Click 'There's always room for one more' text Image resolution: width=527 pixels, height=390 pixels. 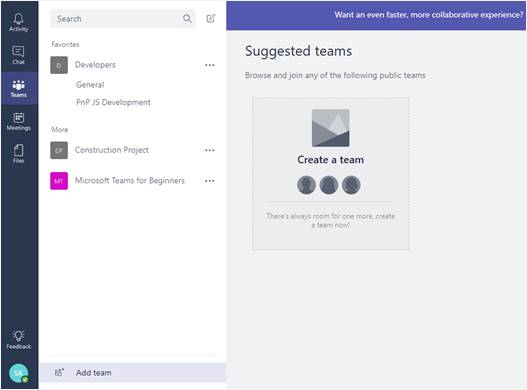[x=330, y=220]
